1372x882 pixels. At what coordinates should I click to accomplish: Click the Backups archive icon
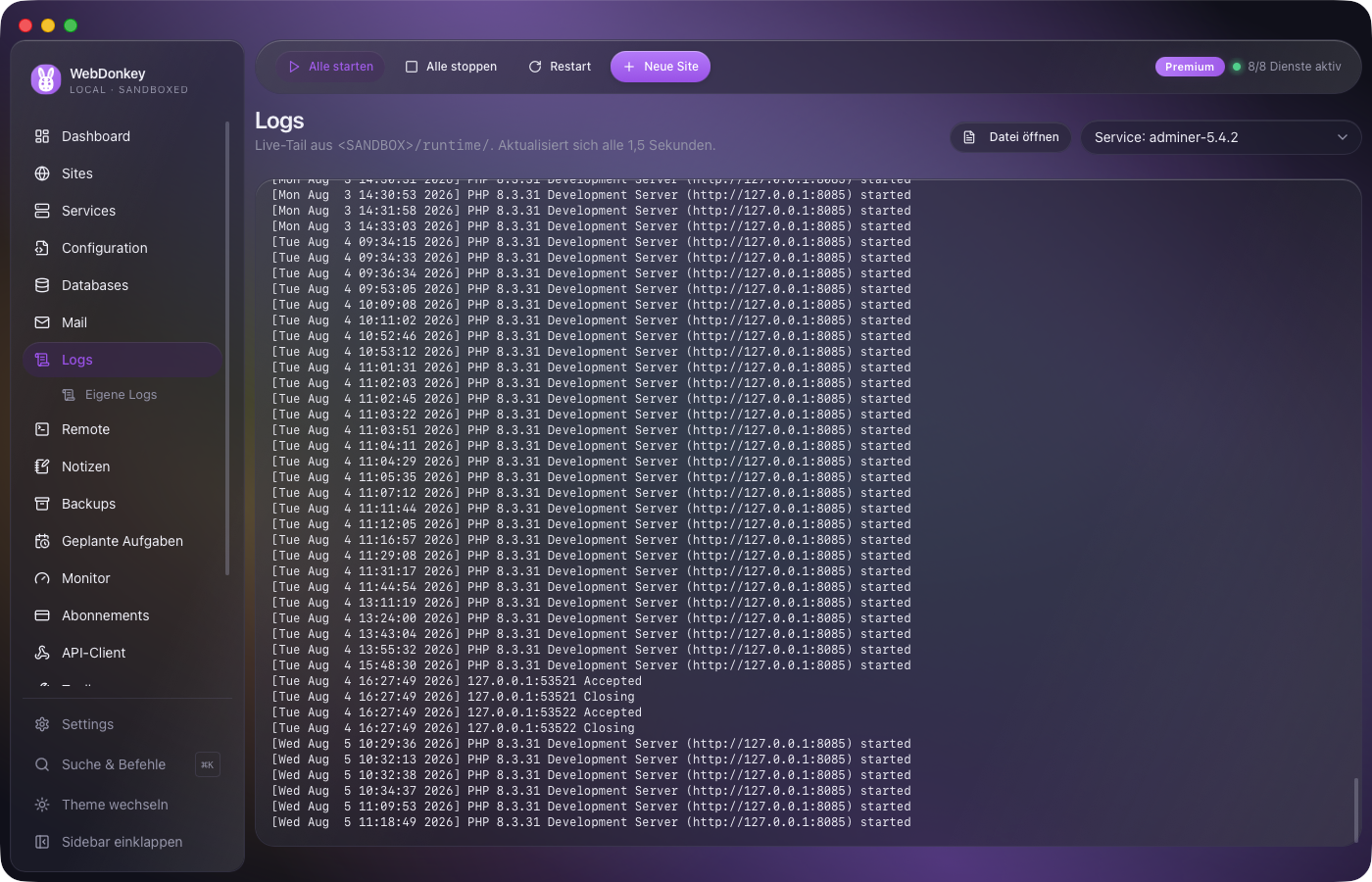pos(42,504)
